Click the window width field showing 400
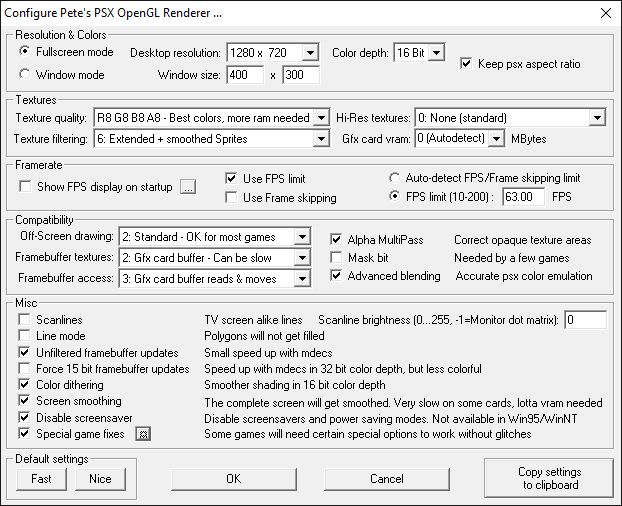The image size is (622, 506). (245, 75)
